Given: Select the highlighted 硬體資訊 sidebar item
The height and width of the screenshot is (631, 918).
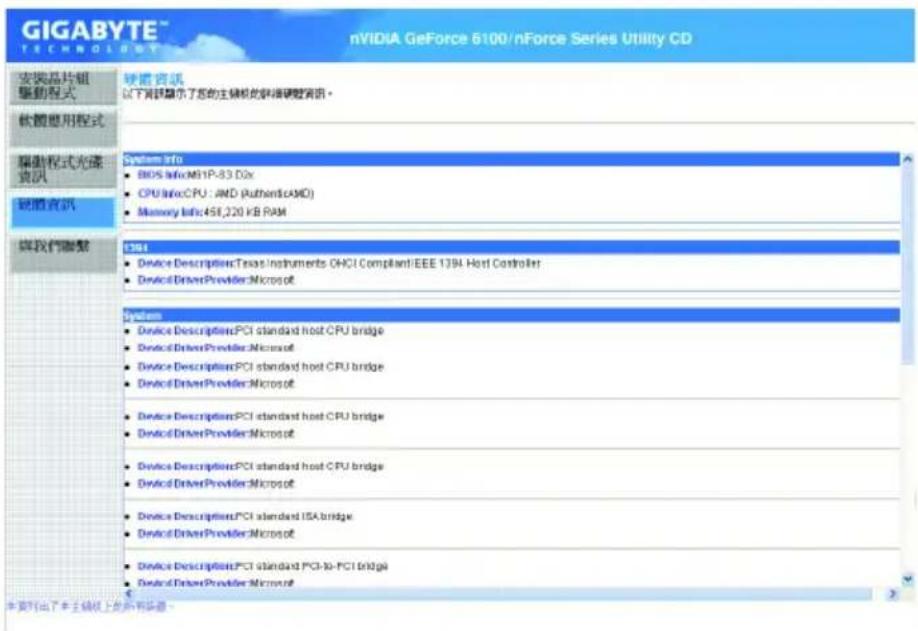Looking at the screenshot, I should point(63,211).
